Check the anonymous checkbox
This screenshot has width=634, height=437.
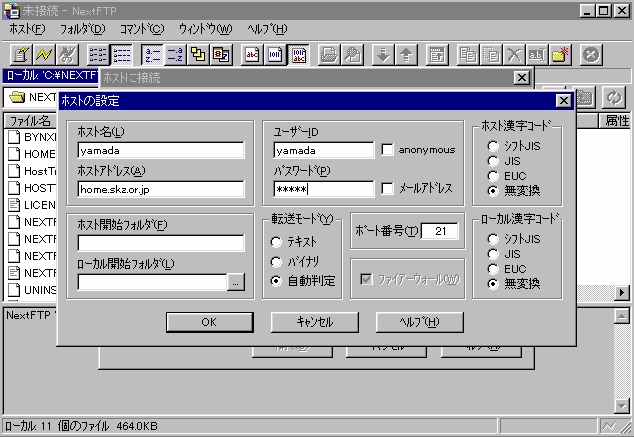[387, 150]
